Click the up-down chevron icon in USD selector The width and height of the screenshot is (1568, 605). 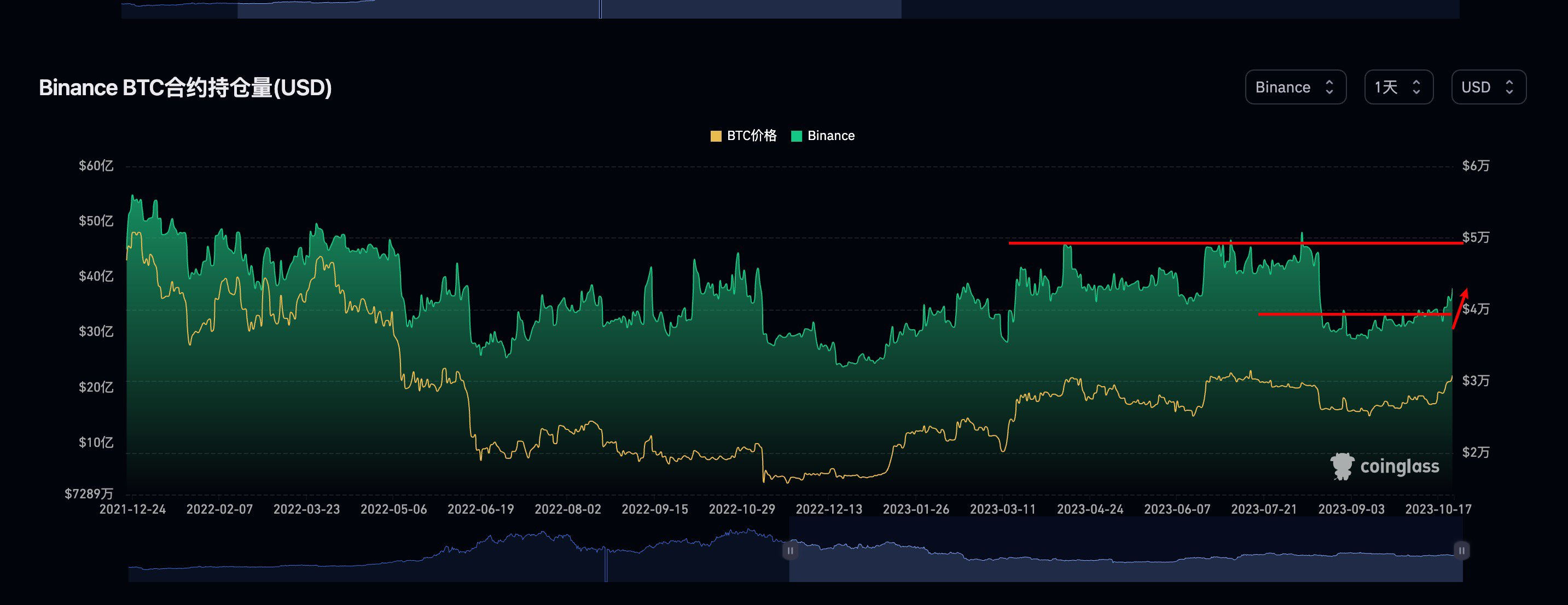click(1509, 87)
